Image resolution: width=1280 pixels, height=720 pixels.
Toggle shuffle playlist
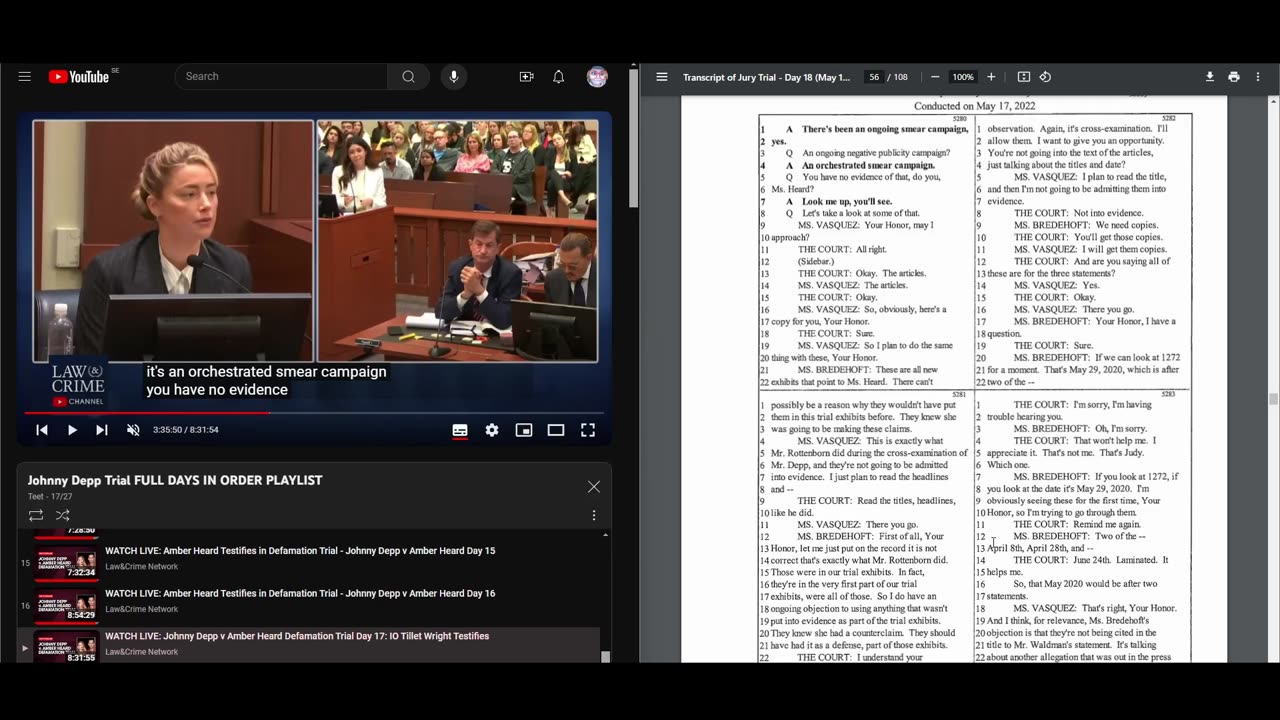click(62, 515)
